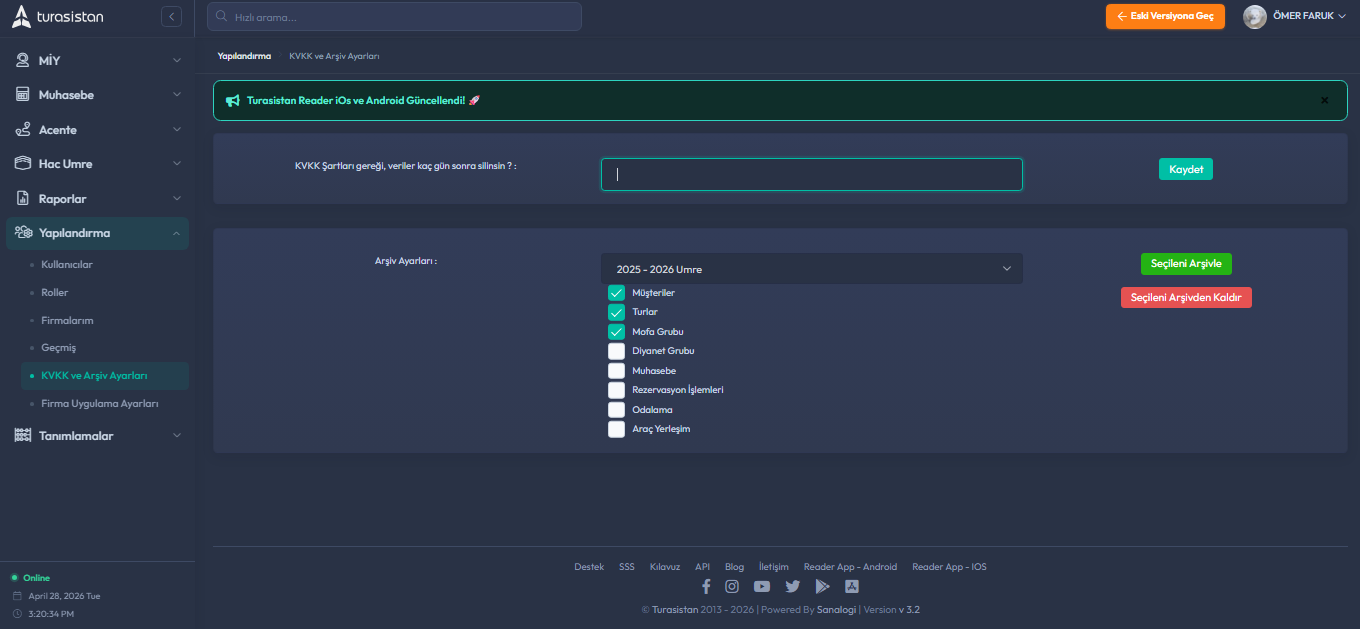The width and height of the screenshot is (1360, 629).
Task: Go to Firma Uygulama Ayarları menu item
Action: coord(100,404)
